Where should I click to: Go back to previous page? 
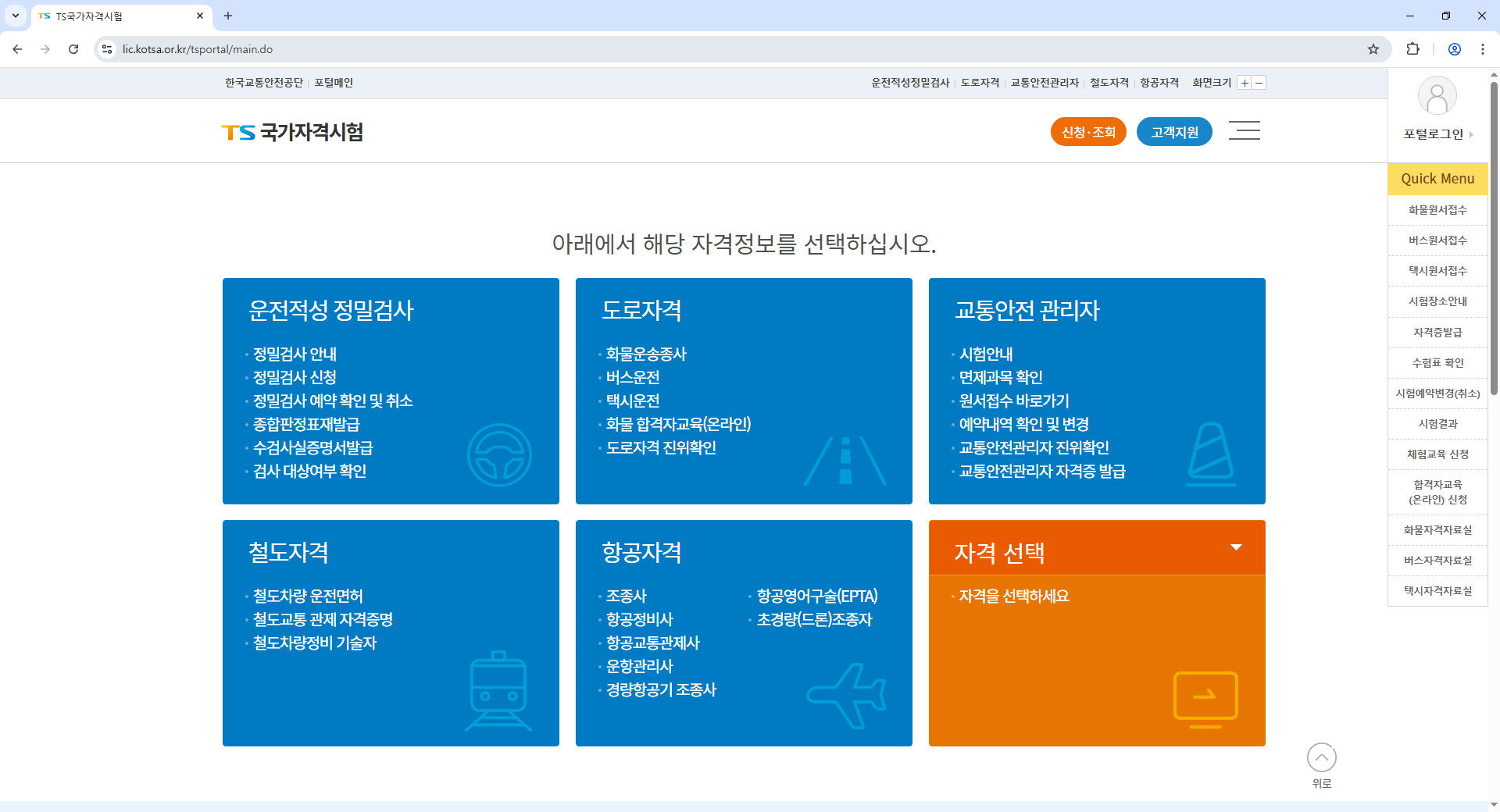[17, 49]
